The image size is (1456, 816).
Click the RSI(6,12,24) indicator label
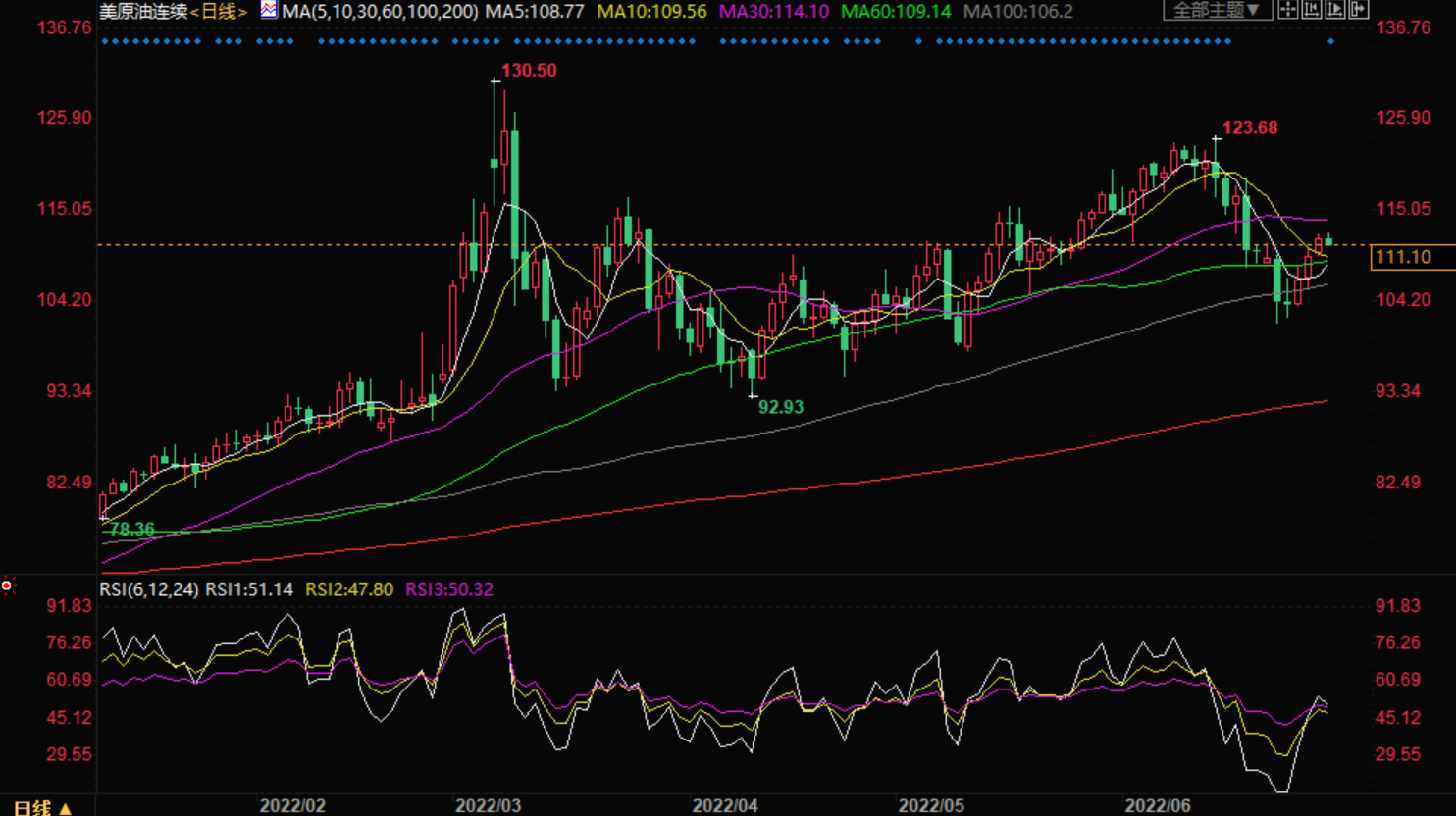coord(149,589)
